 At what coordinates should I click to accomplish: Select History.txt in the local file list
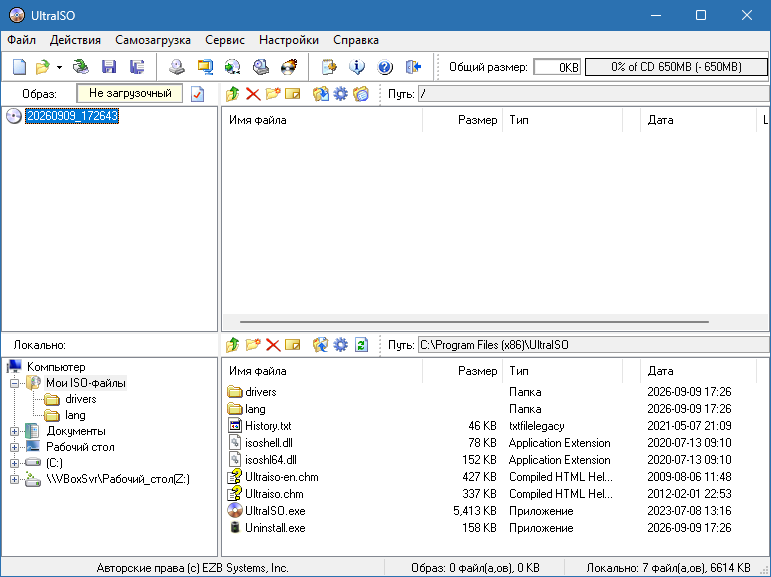pos(268,426)
